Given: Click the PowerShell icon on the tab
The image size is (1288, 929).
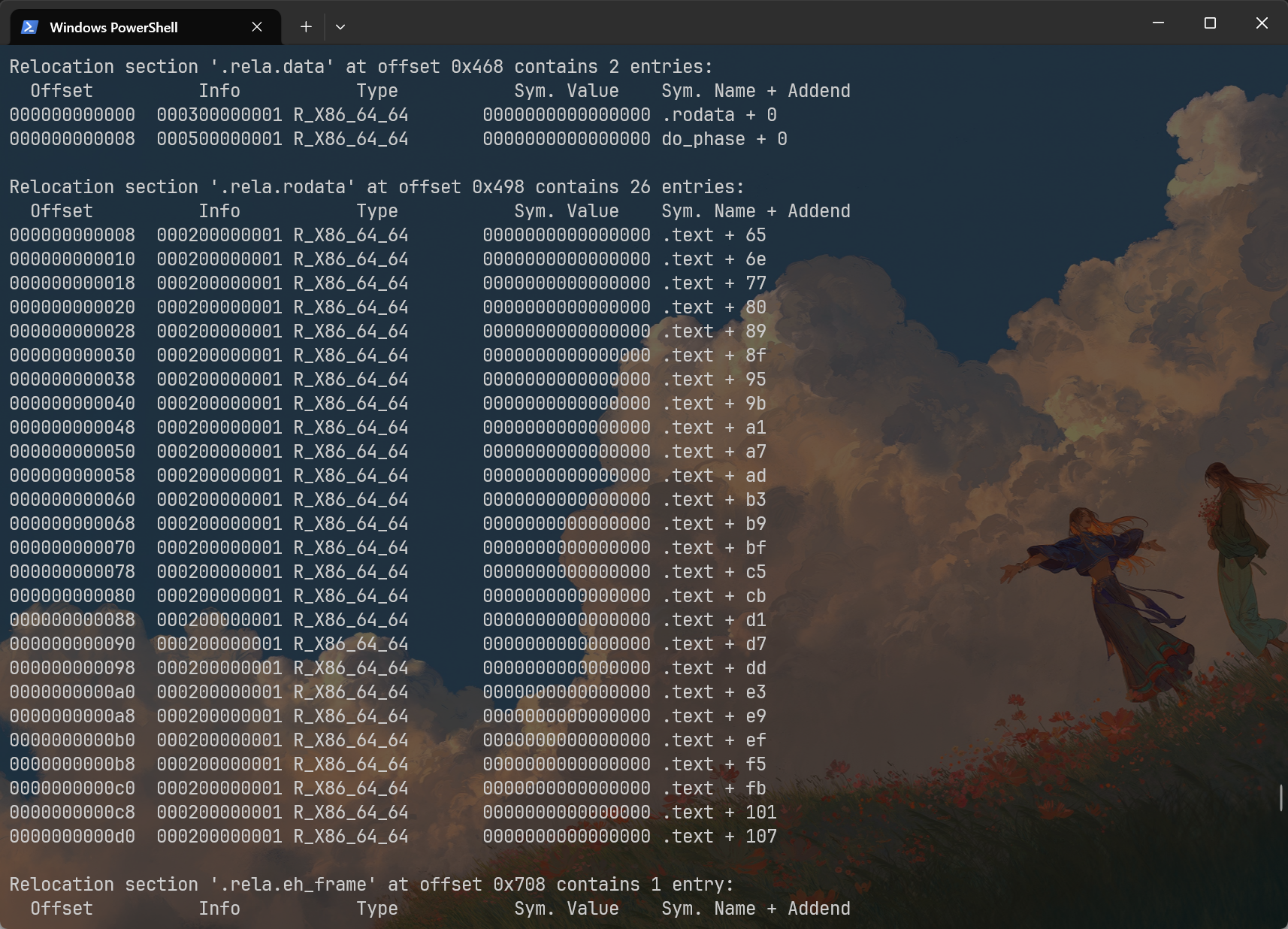Looking at the screenshot, I should (29, 27).
